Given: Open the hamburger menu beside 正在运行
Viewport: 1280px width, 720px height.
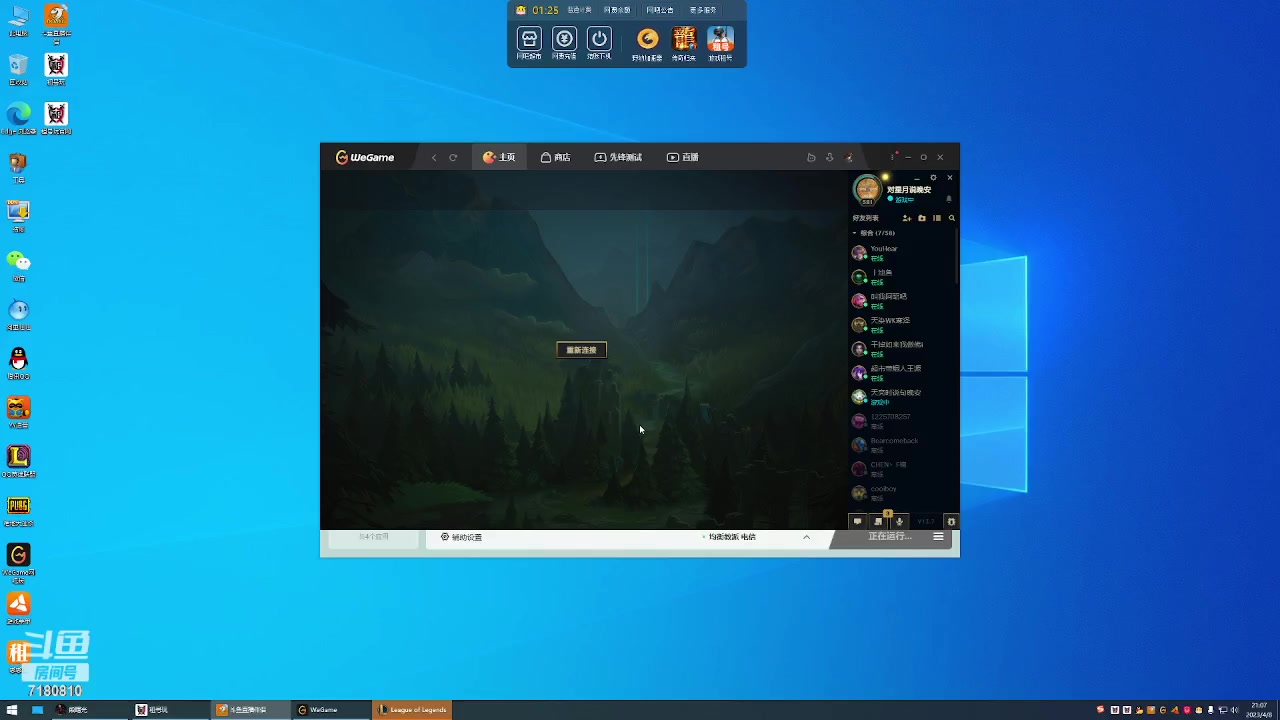Looking at the screenshot, I should (938, 537).
